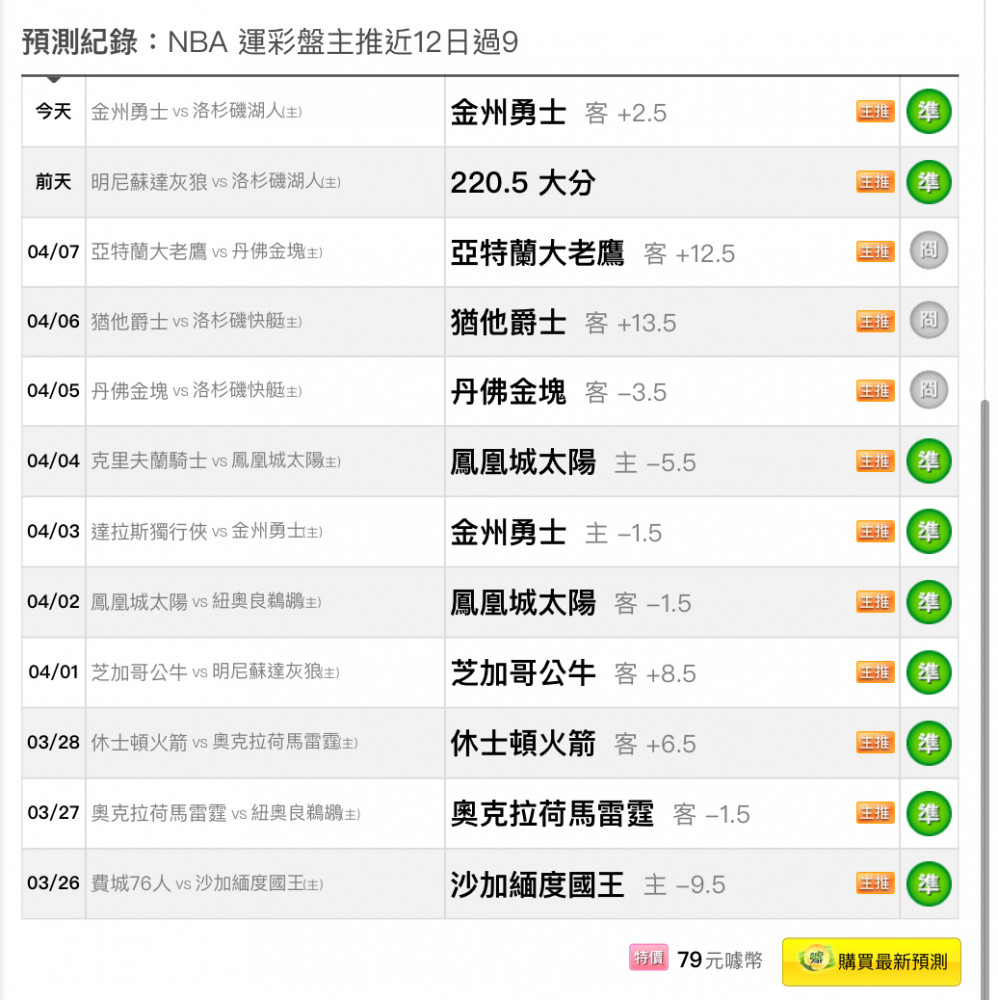Viewport: 998px width, 1000px height.
Task: Click the 主推 badge in 04/05 row
Action: click(x=875, y=390)
